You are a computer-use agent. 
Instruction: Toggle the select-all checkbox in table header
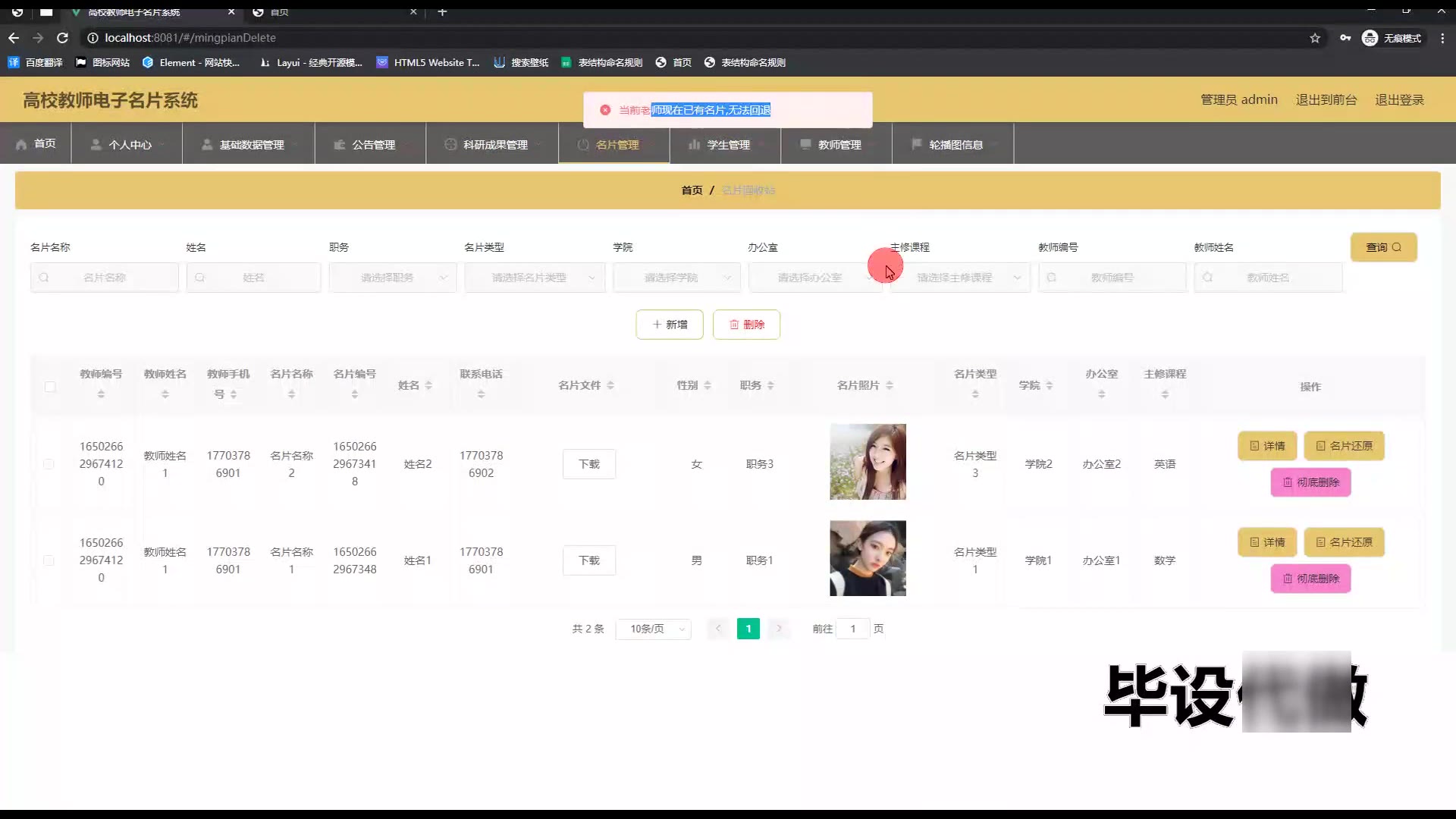[x=50, y=387]
